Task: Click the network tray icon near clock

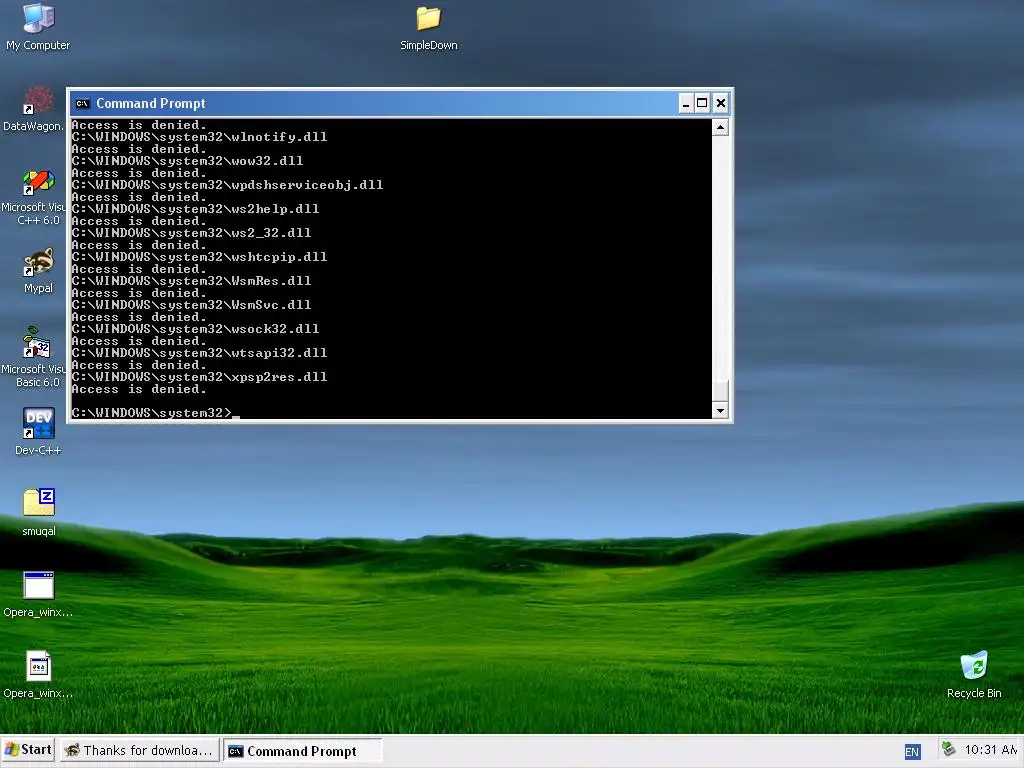Action: [x=948, y=749]
